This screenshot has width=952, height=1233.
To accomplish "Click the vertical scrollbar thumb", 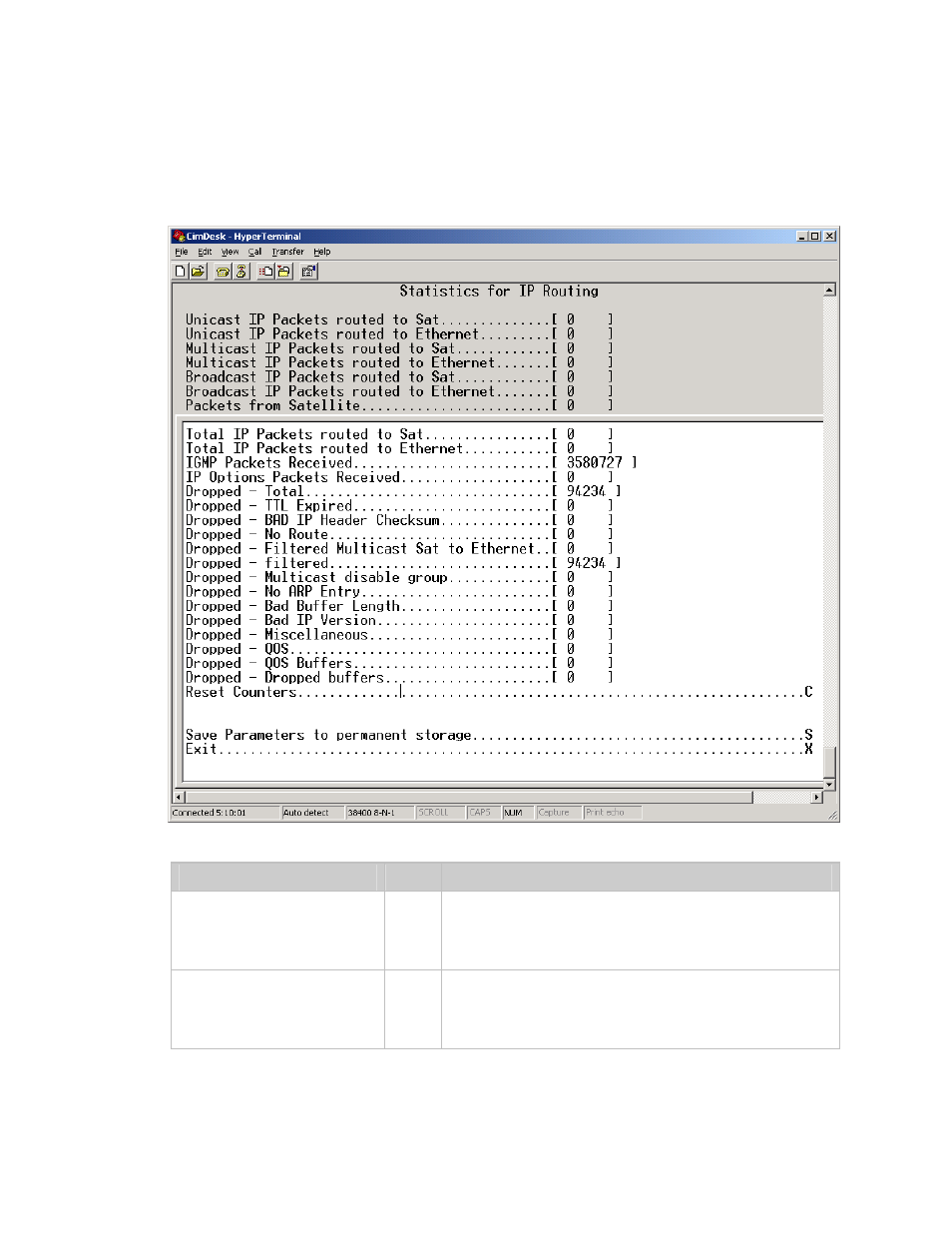I will point(829,762).
